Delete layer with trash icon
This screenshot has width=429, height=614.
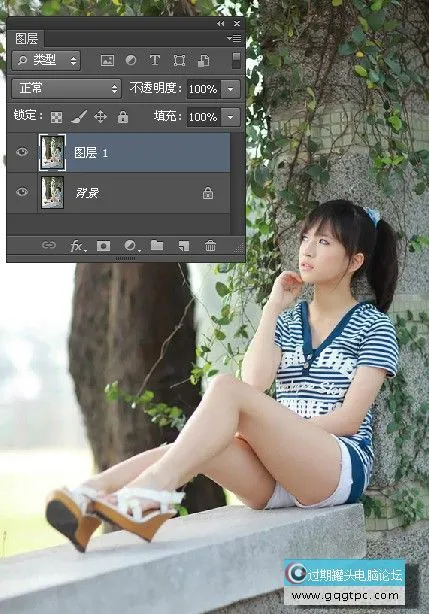click(x=210, y=246)
